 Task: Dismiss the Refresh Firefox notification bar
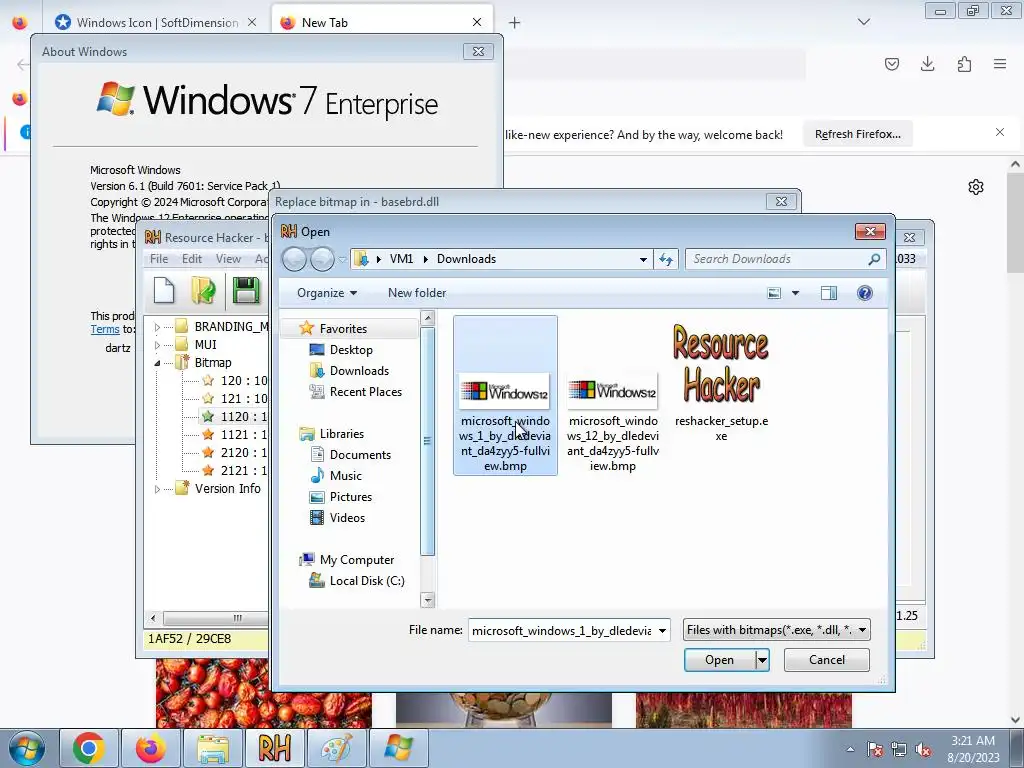[x=1000, y=133]
